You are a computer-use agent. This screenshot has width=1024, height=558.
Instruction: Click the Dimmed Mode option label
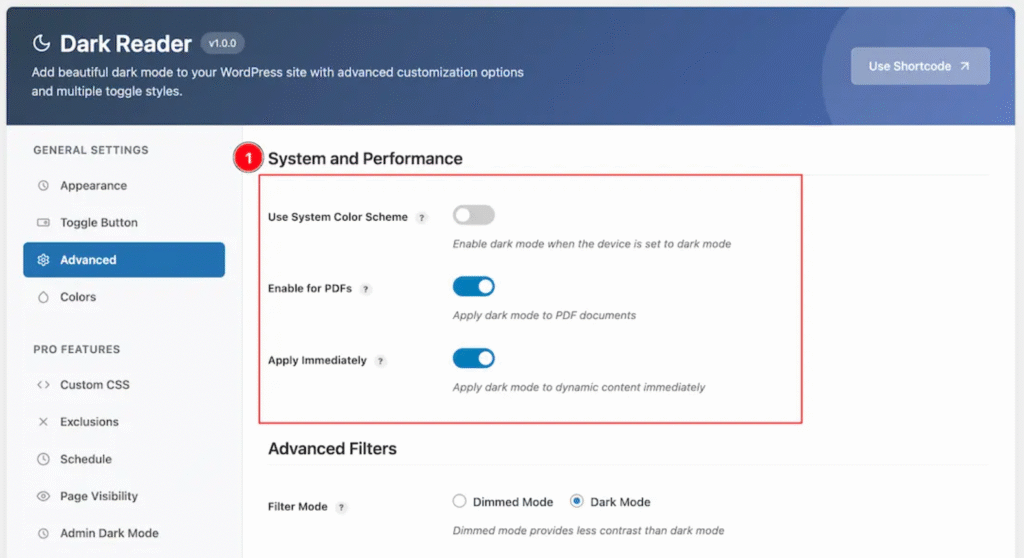(513, 502)
